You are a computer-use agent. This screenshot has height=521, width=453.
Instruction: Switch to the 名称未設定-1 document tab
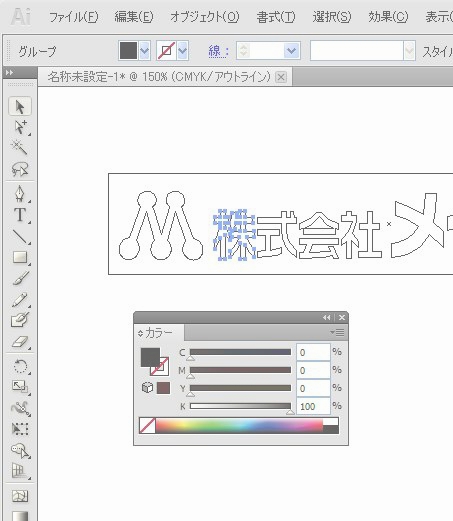(159, 77)
